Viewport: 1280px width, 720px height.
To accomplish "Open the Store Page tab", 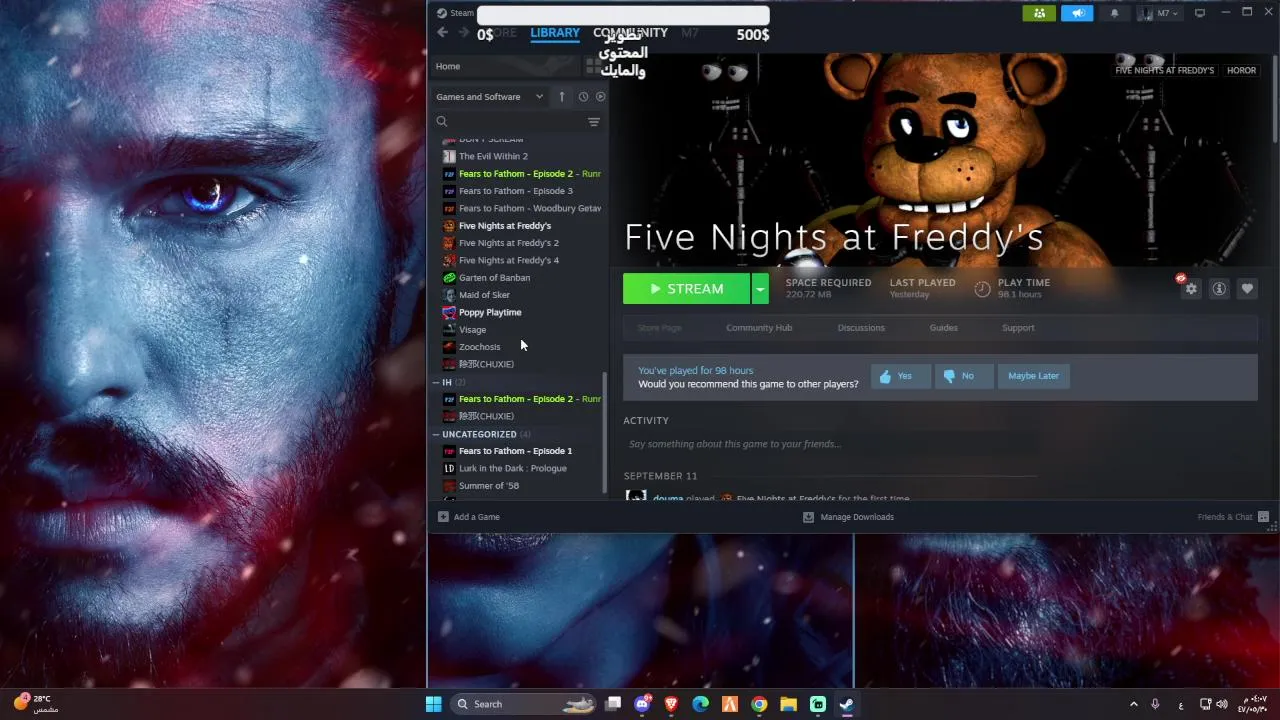I will (660, 328).
